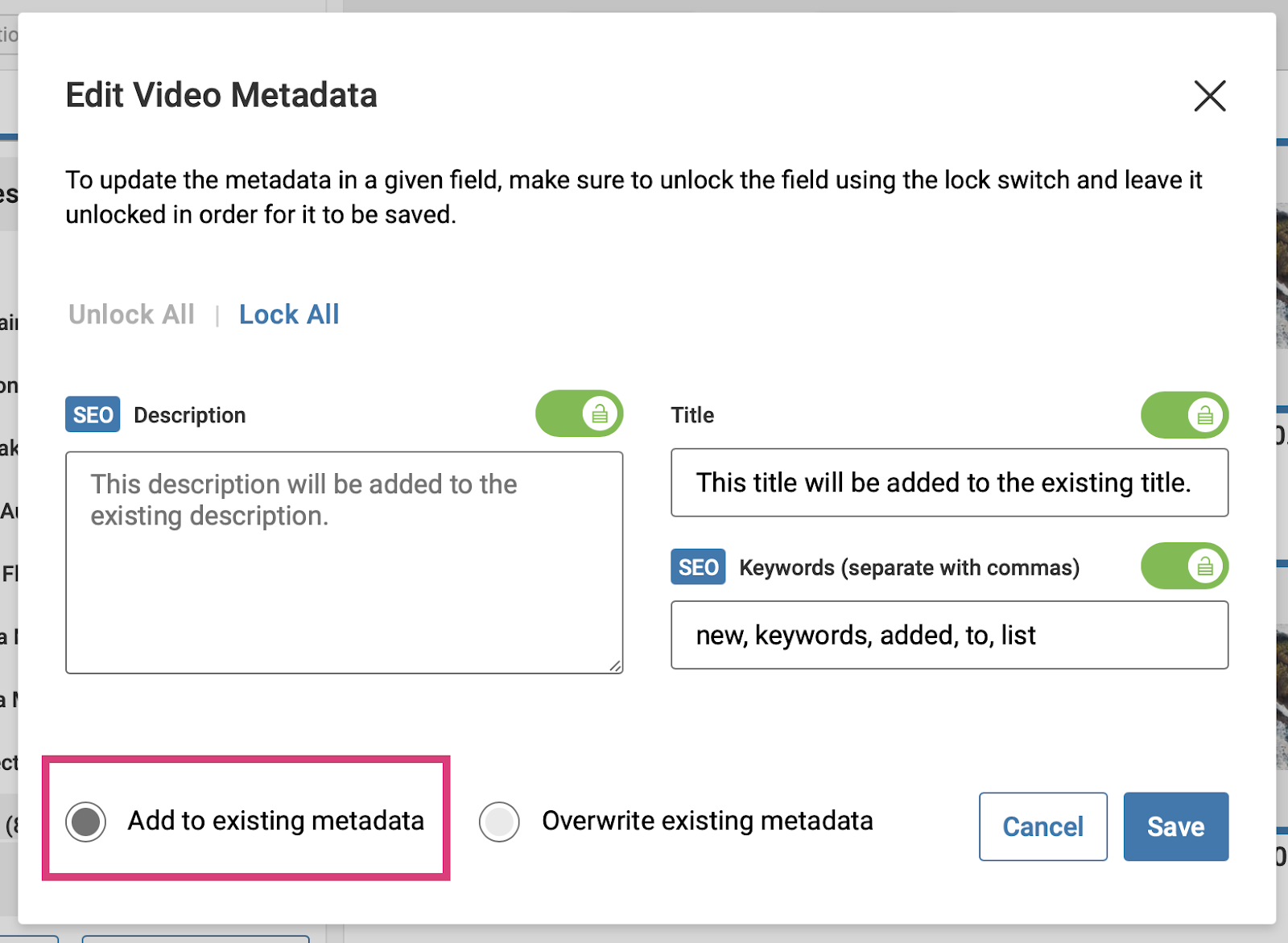Close the Edit Video Metadata dialog
This screenshot has height=943, width=1288.
coord(1209,96)
